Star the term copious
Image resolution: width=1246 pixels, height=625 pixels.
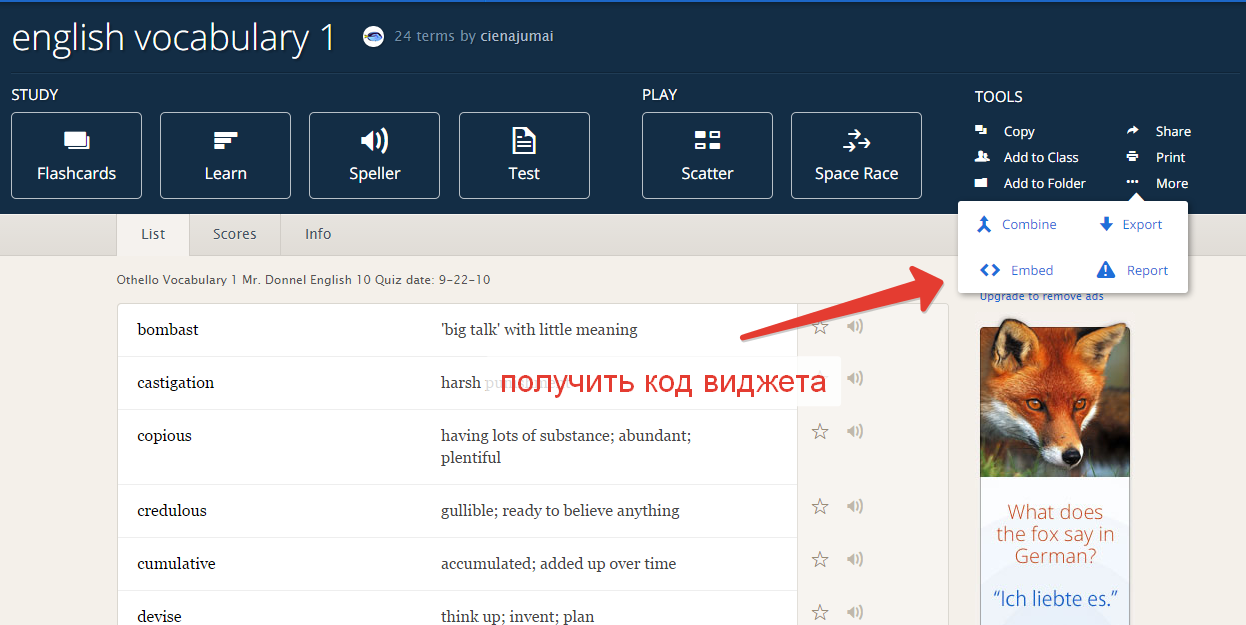(820, 432)
